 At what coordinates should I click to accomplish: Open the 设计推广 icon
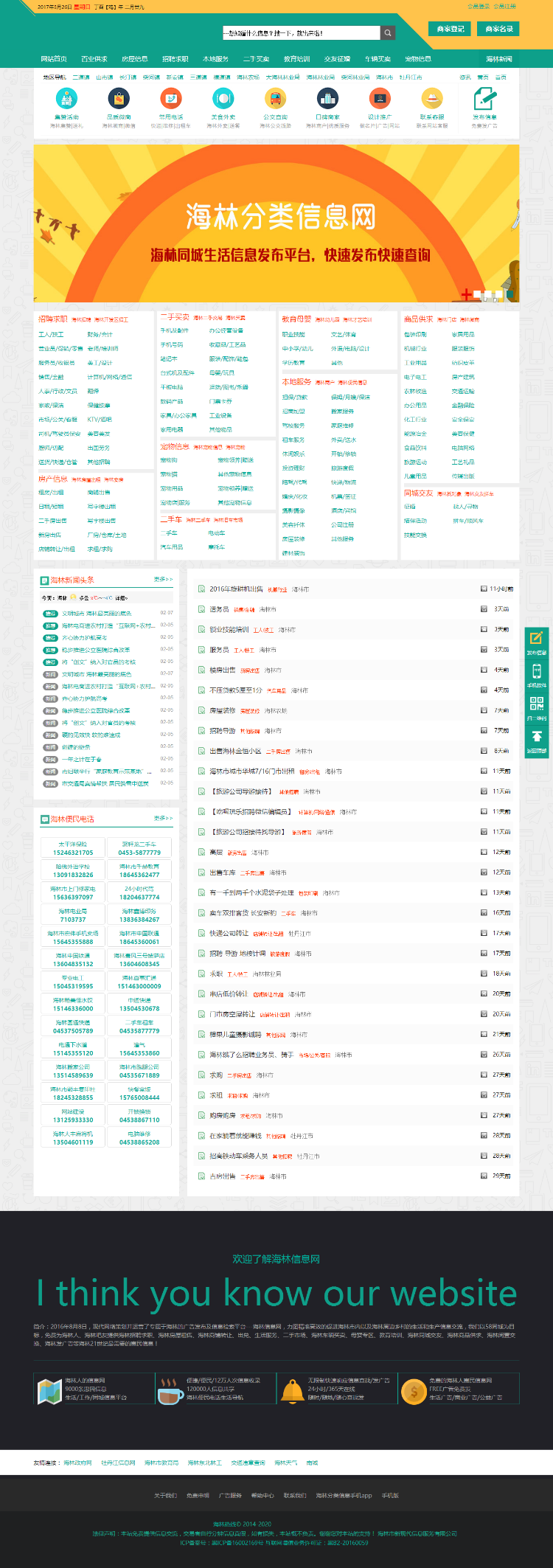point(380,98)
